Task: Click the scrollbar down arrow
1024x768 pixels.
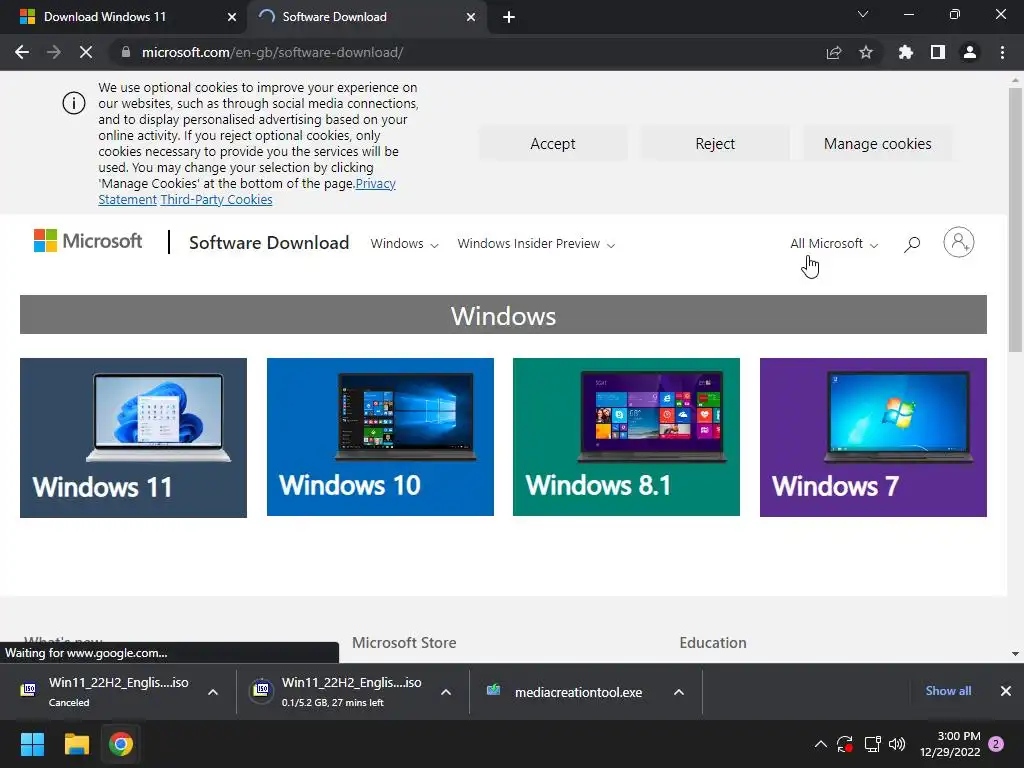Action: pos(1015,654)
